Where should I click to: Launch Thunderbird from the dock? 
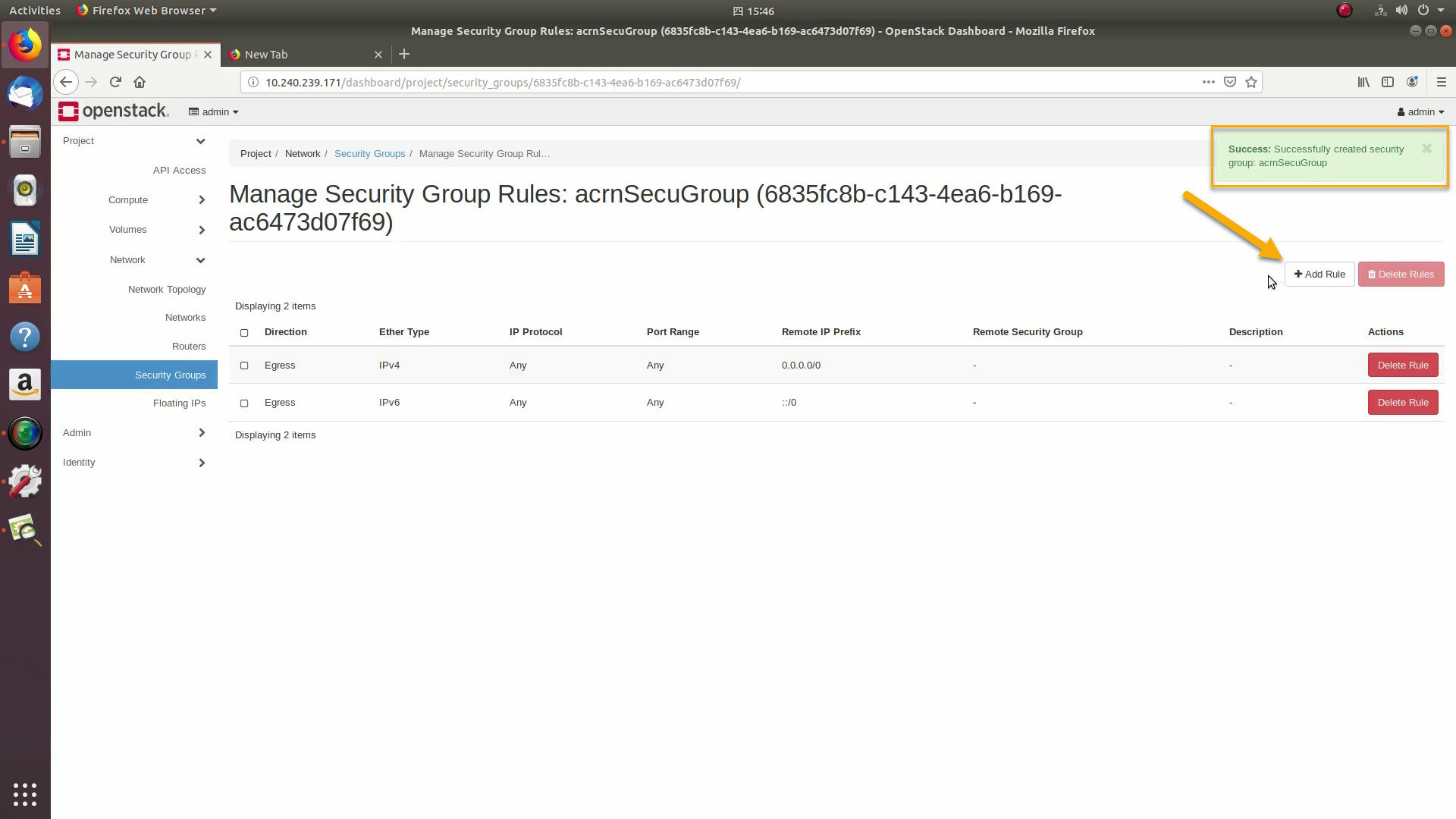(25, 94)
